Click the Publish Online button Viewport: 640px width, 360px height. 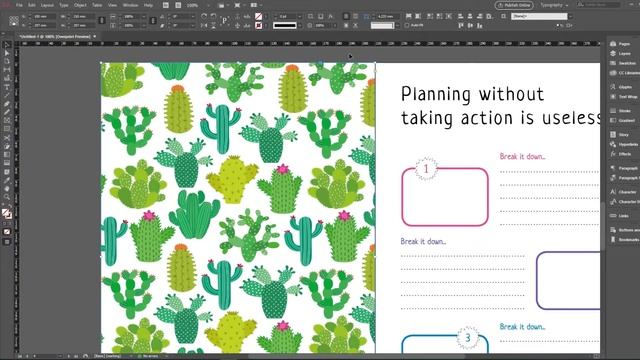coord(514,5)
